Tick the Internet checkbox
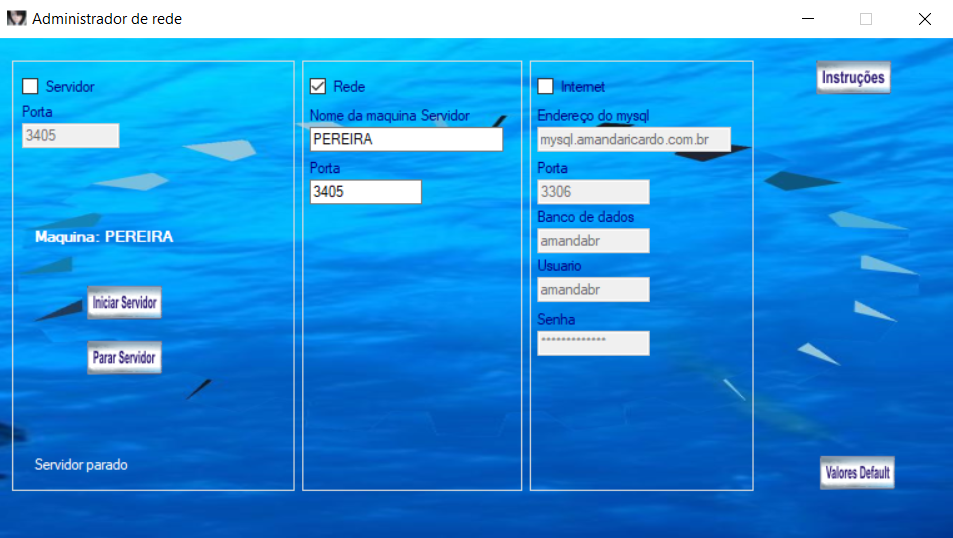 [545, 86]
